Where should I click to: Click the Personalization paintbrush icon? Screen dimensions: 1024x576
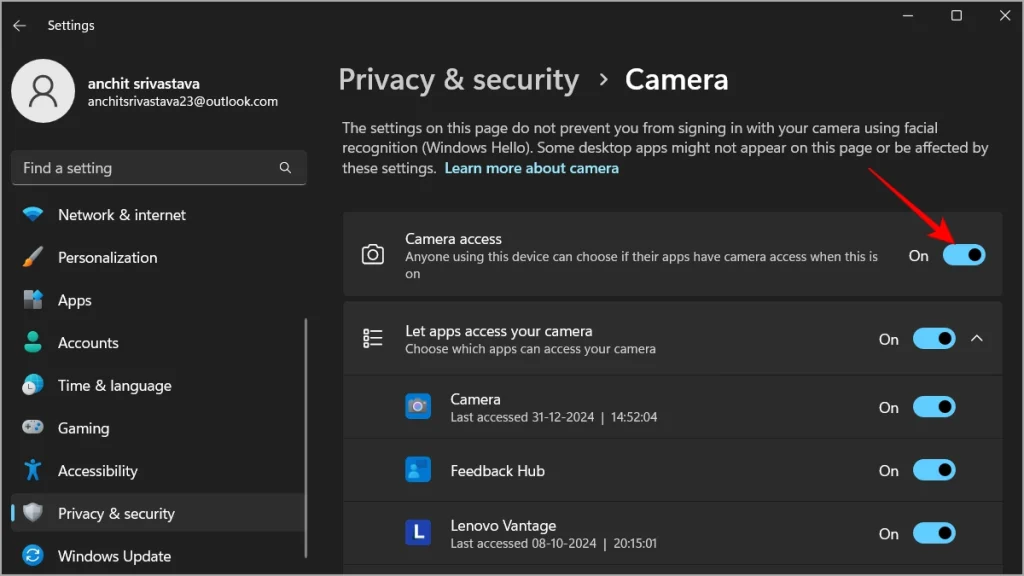click(x=33, y=257)
